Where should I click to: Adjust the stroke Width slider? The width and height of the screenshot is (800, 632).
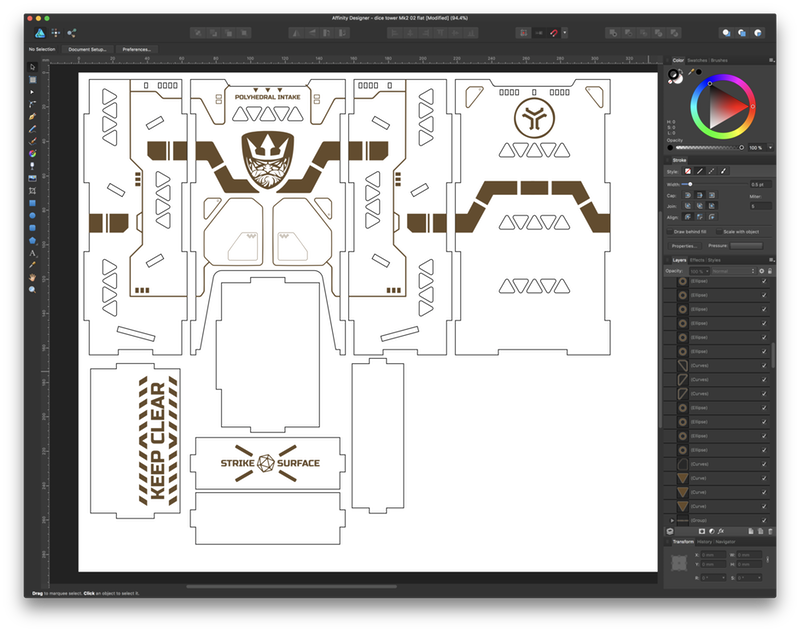714,184
